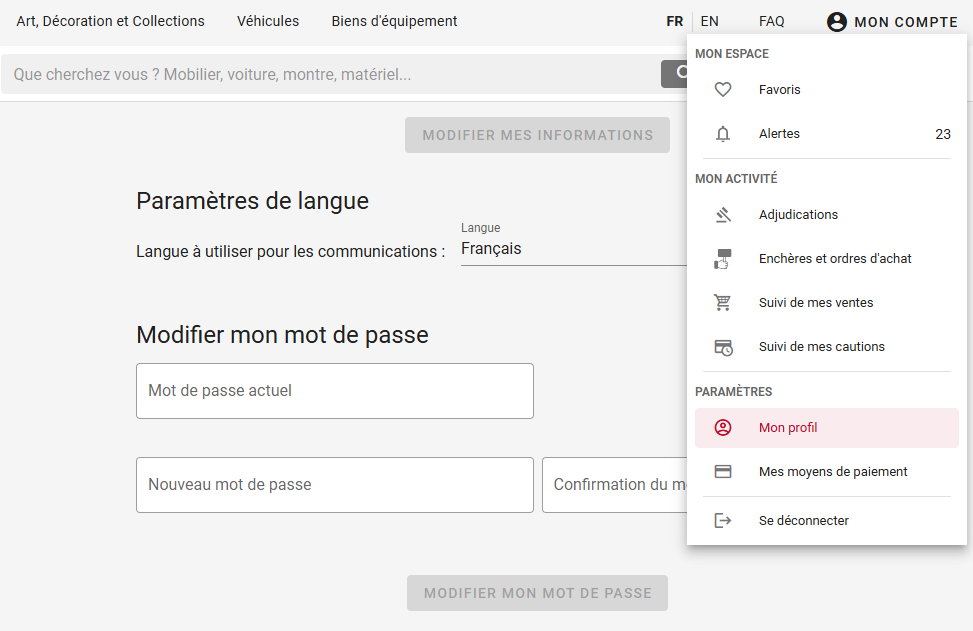This screenshot has height=631, width=973.
Task: Click the account avatar icon in header
Action: click(x=836, y=22)
